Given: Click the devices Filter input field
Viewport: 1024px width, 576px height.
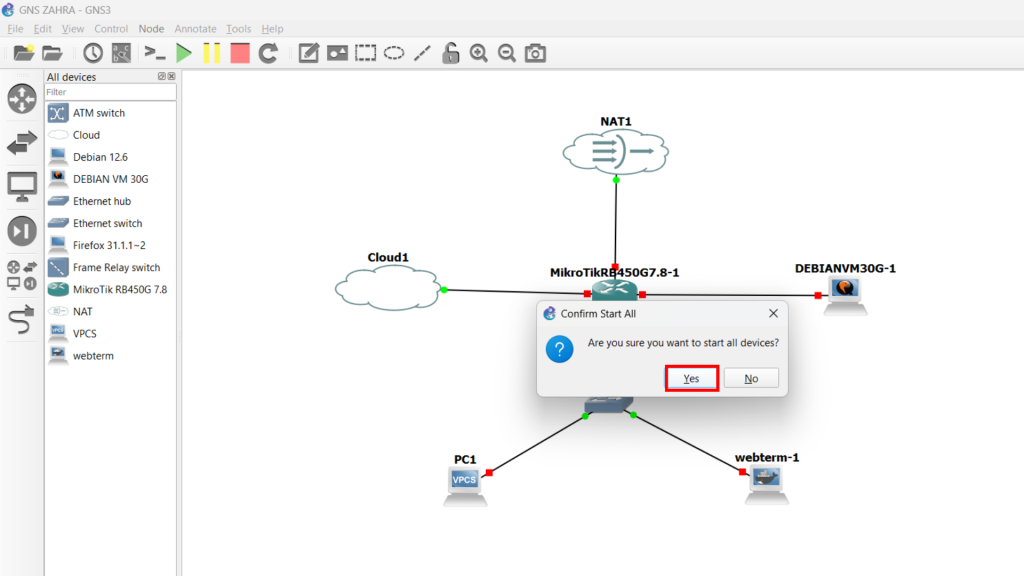Looking at the screenshot, I should click(110, 92).
